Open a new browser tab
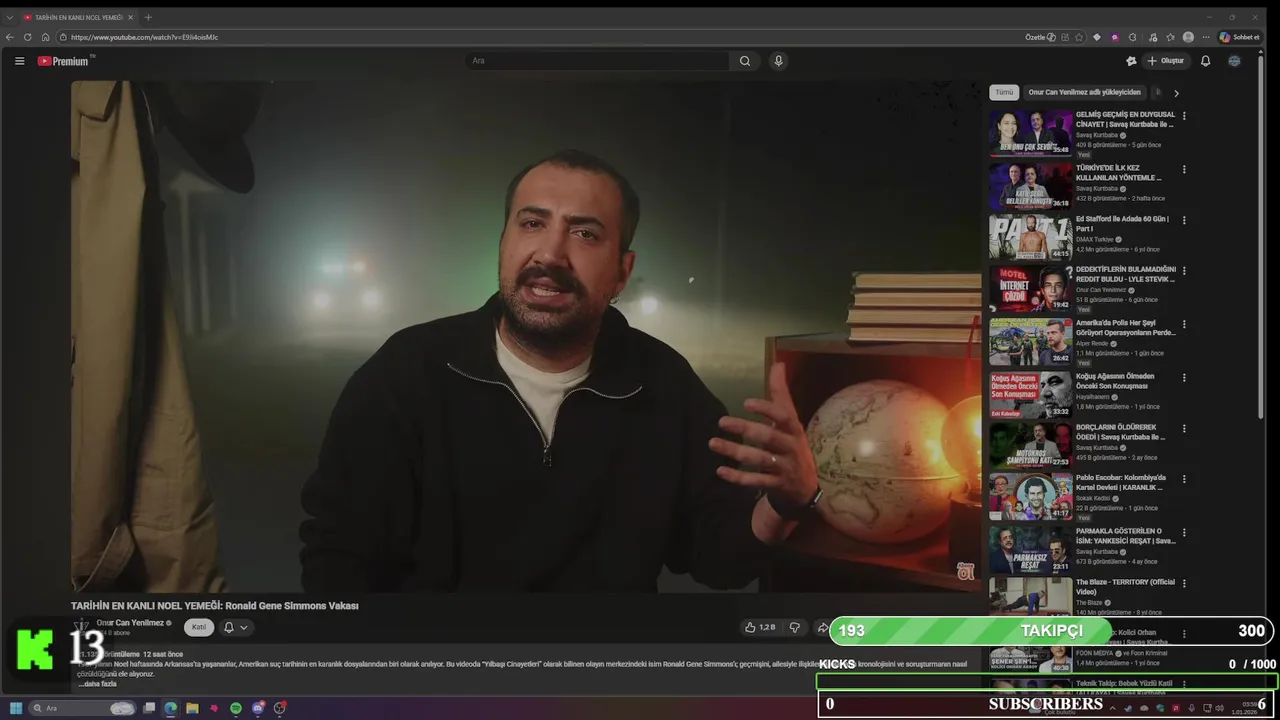 tap(148, 17)
